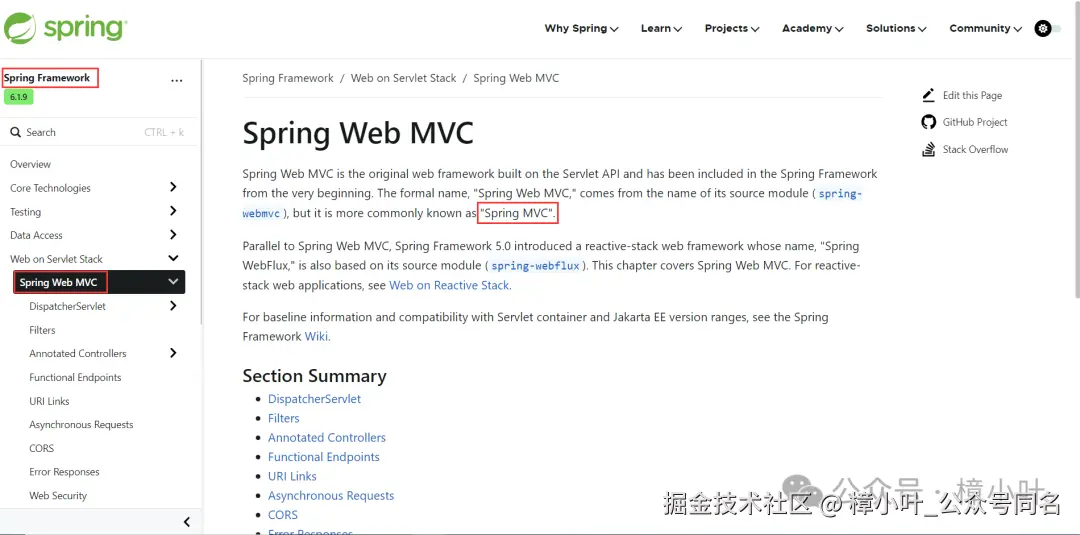Open the Learn menu
Viewport: 1080px width, 535px height.
pyautogui.click(x=661, y=29)
